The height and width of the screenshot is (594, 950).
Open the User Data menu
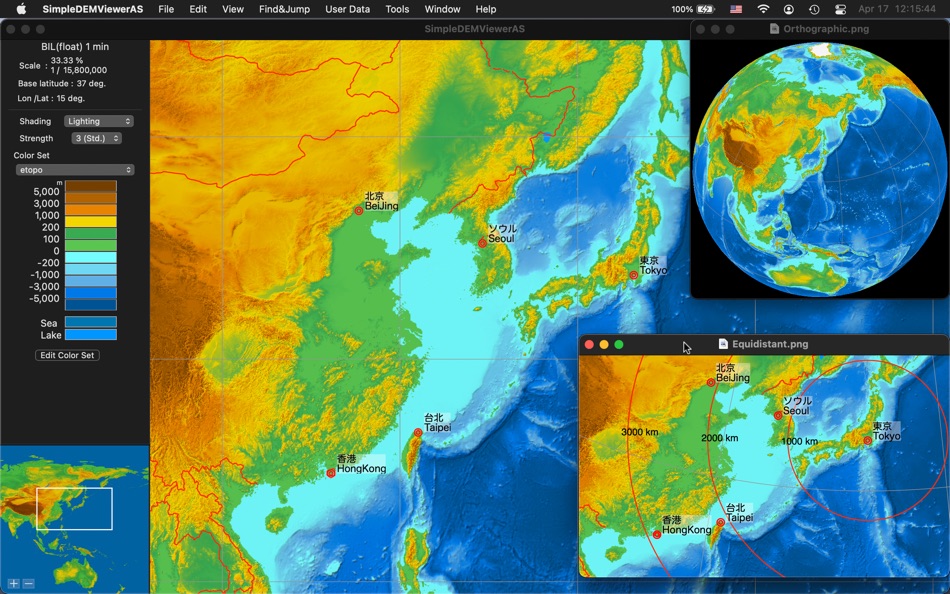pyautogui.click(x=347, y=9)
